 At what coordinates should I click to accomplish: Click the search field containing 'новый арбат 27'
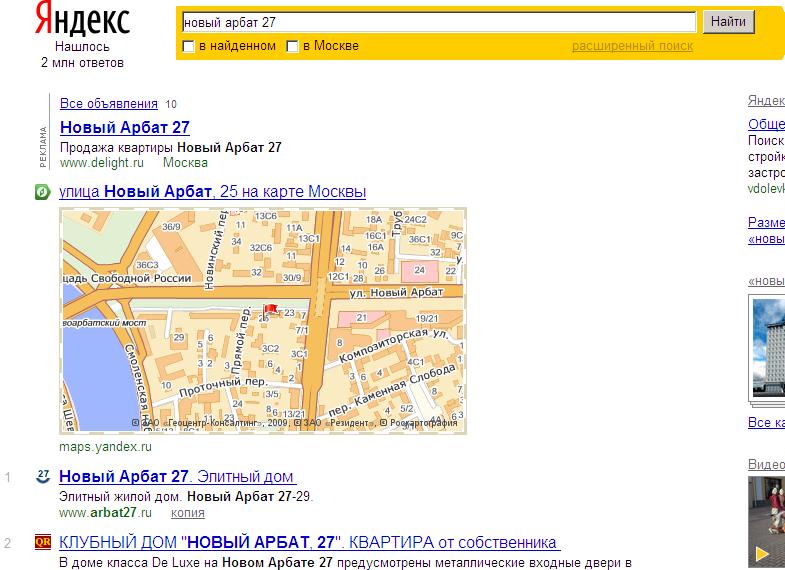[439, 22]
